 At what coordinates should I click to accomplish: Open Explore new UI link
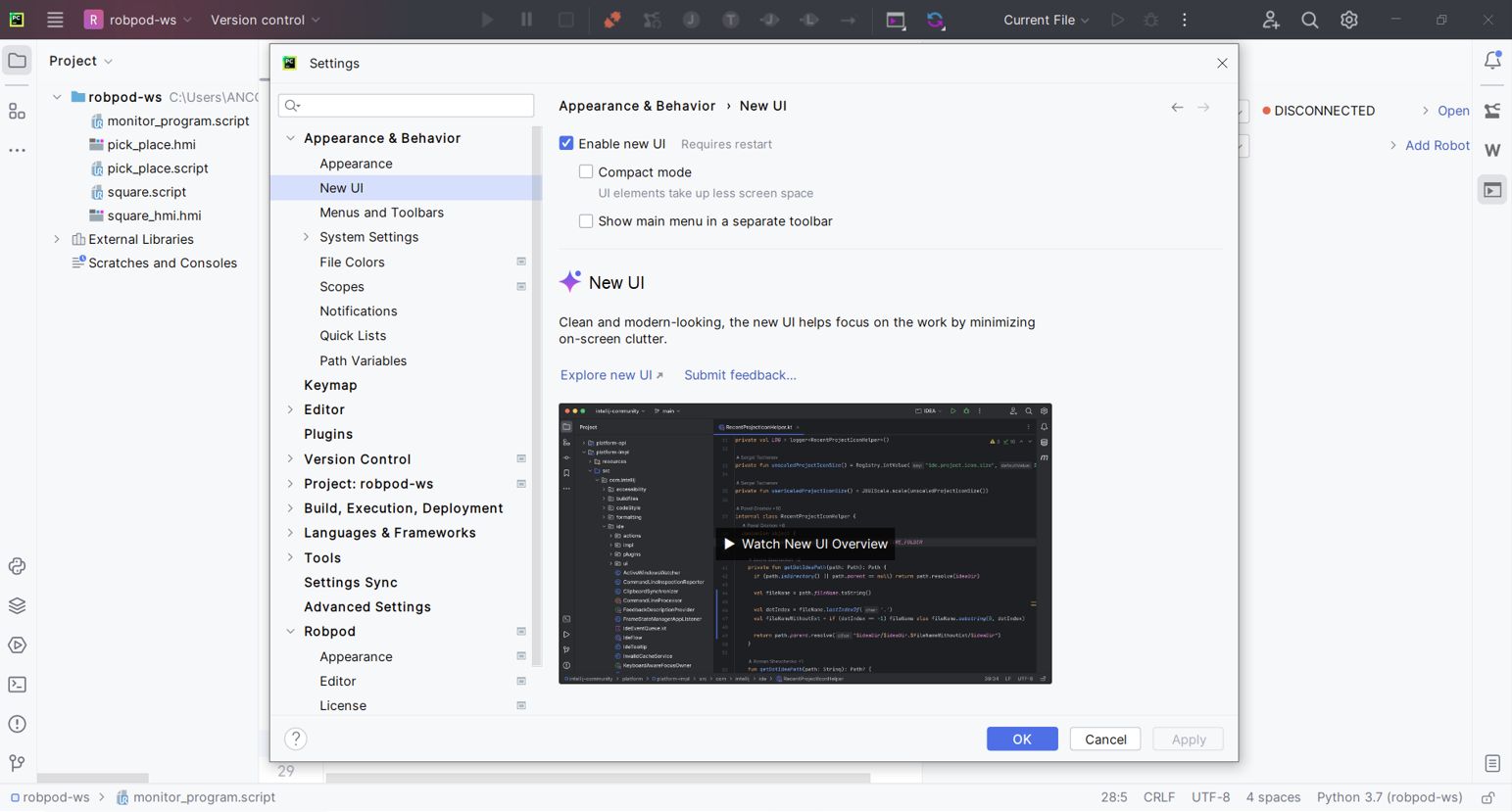click(611, 375)
